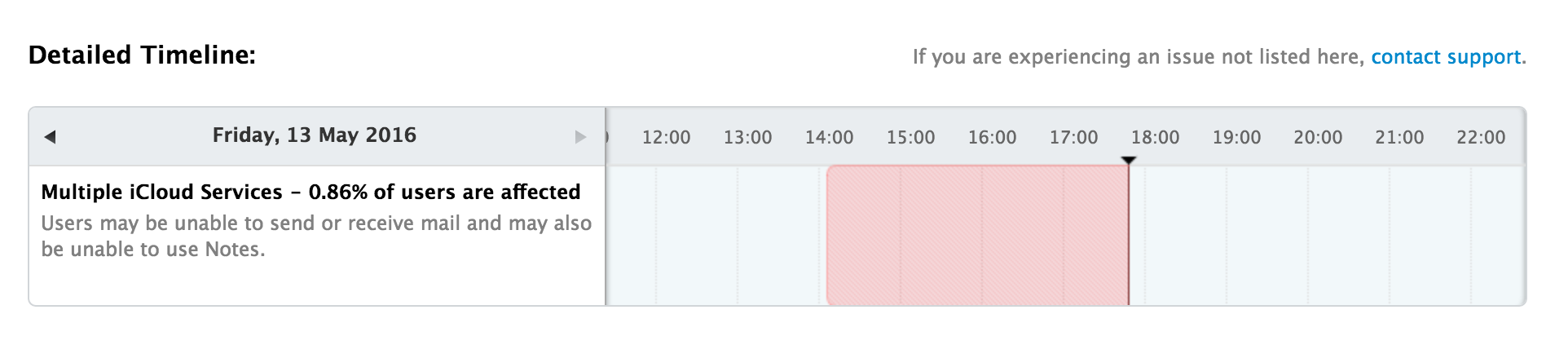Screen dimensions: 1568x354
Task: Click the Multiple iCloud Services issue title
Action: click(311, 192)
